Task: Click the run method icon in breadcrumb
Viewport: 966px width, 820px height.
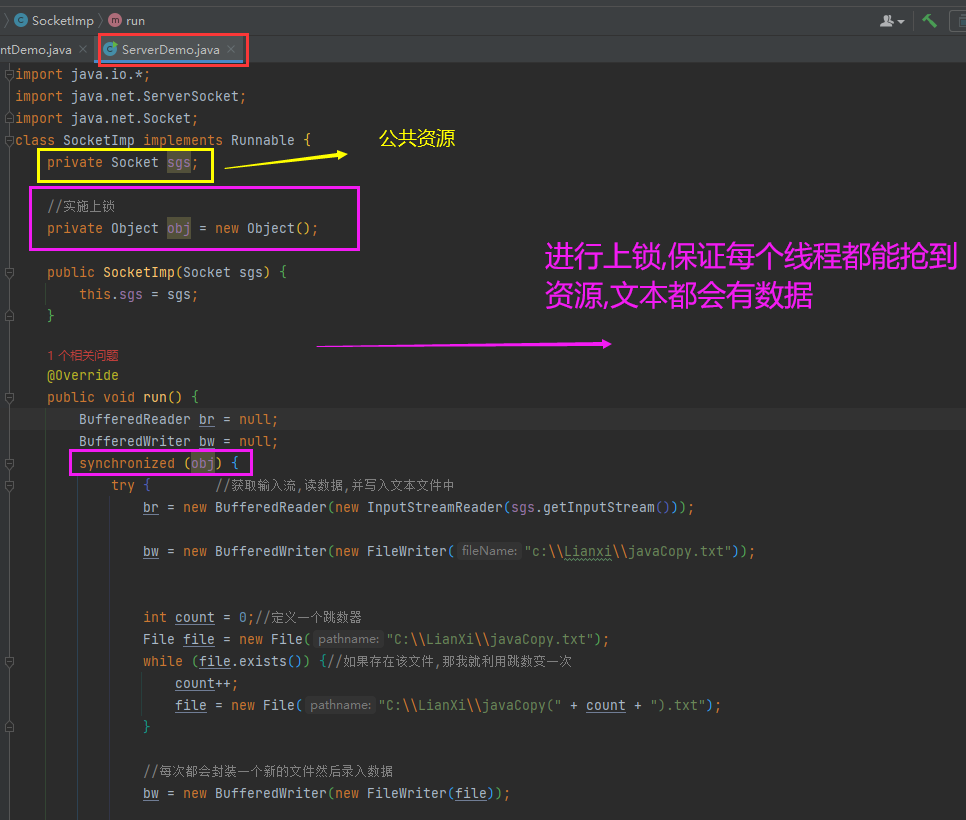Action: coord(115,20)
